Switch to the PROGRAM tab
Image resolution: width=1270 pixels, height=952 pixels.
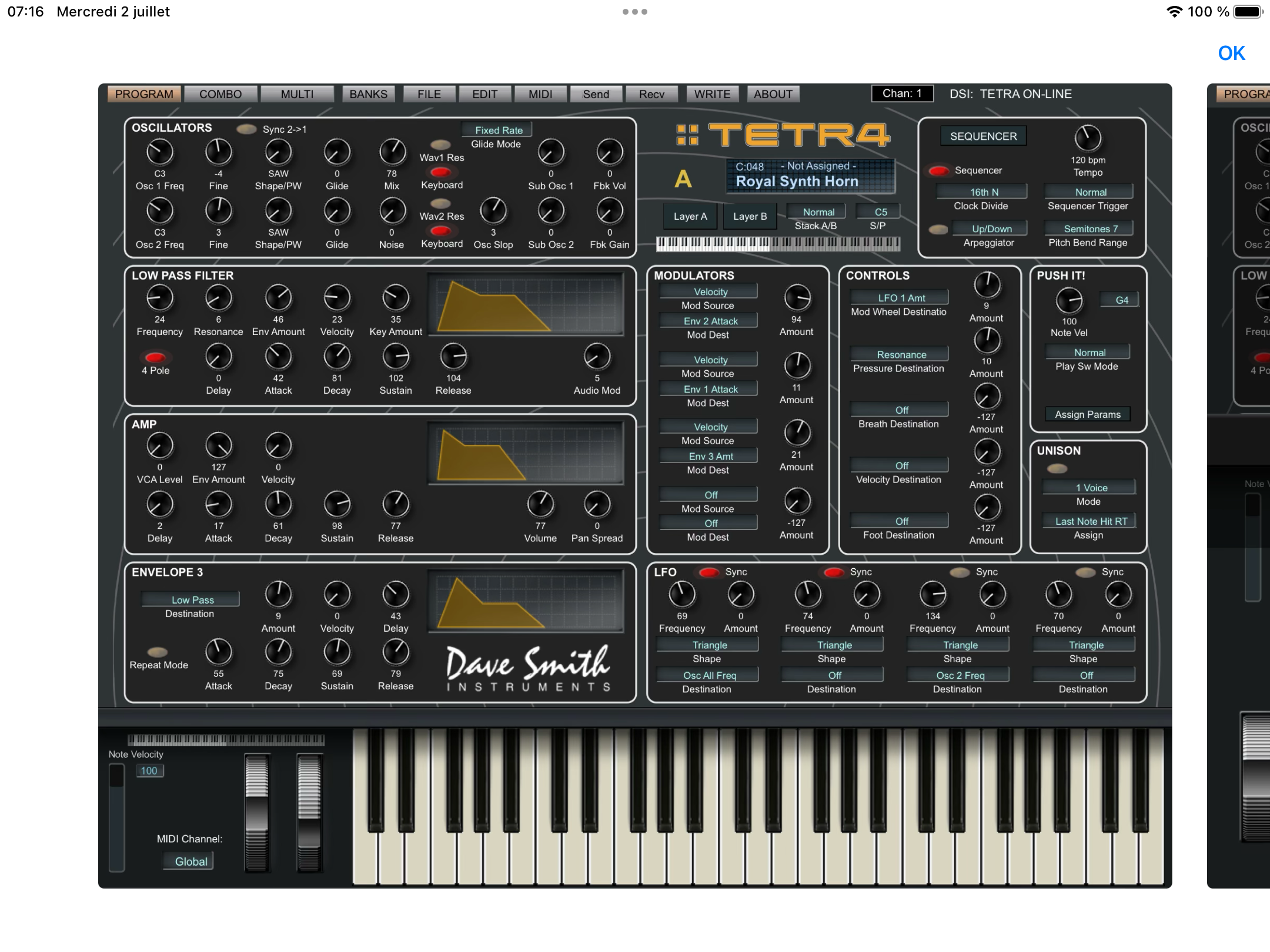pos(144,94)
